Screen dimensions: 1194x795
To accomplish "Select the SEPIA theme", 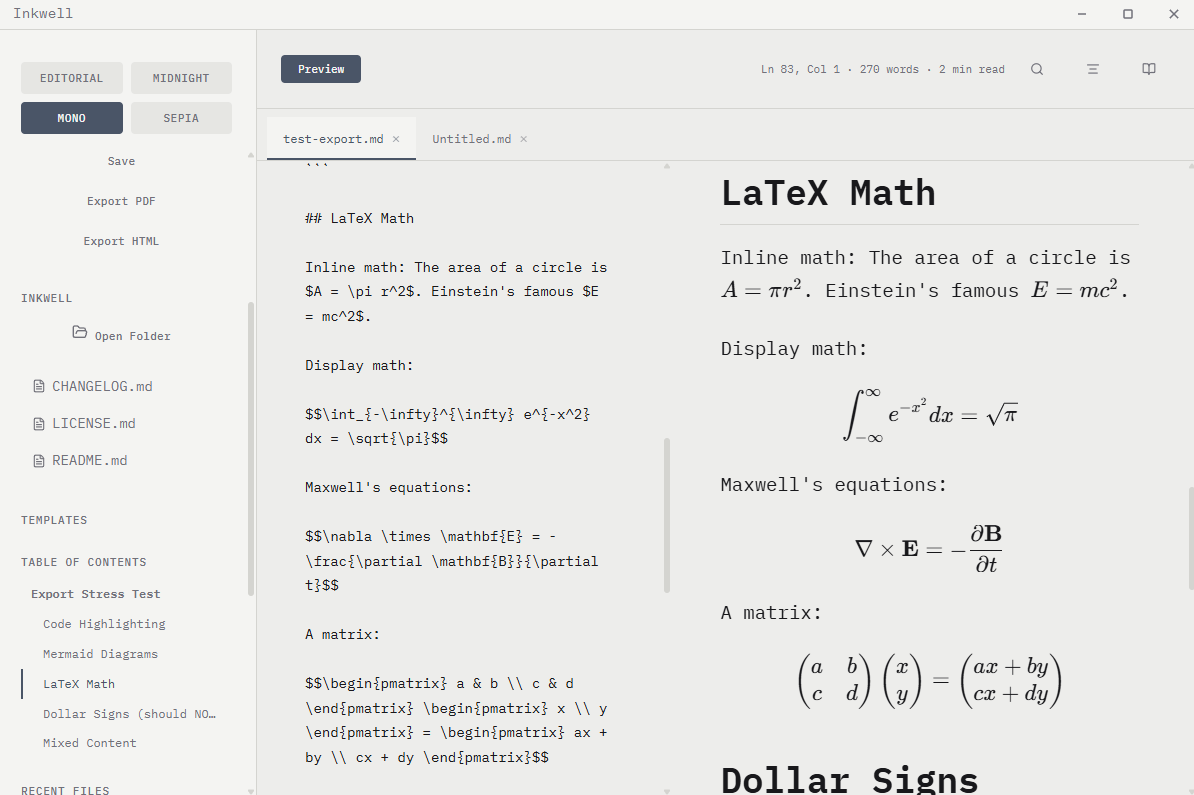I will 181,118.
